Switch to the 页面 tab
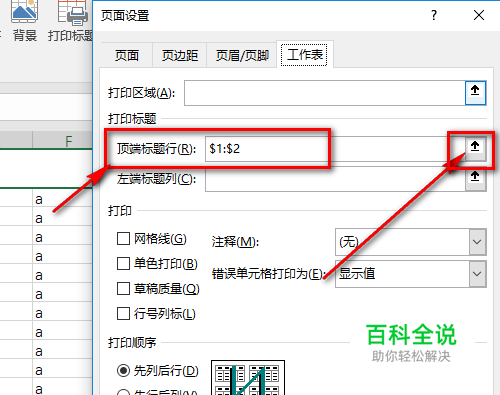500x395 pixels. tap(127, 55)
